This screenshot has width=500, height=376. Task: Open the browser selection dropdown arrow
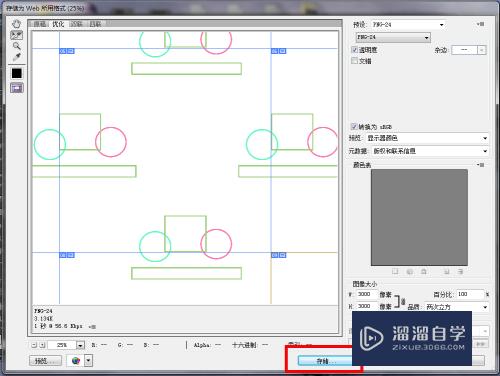pos(88,360)
